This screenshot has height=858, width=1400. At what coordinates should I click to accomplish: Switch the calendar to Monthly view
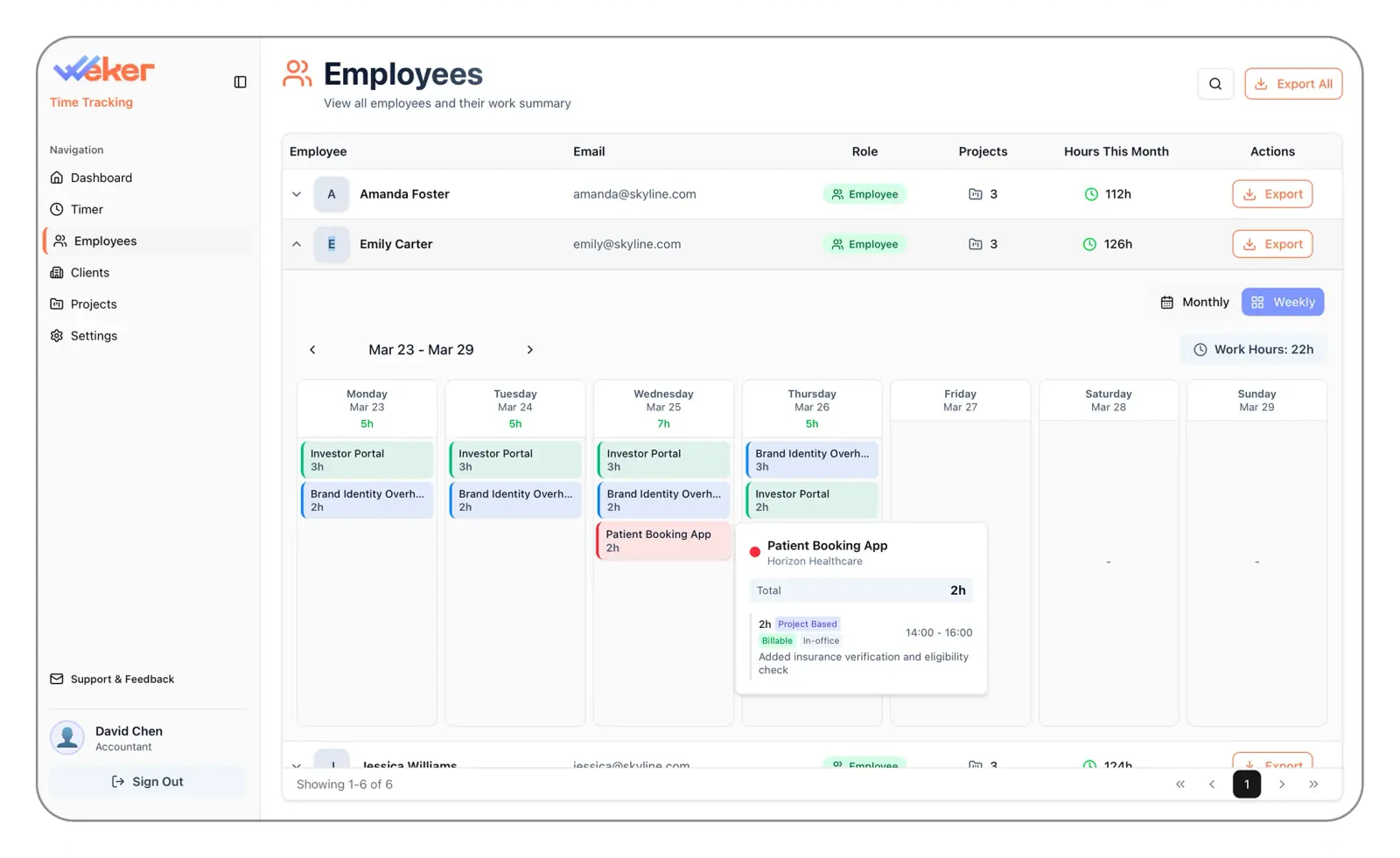pyautogui.click(x=1193, y=302)
